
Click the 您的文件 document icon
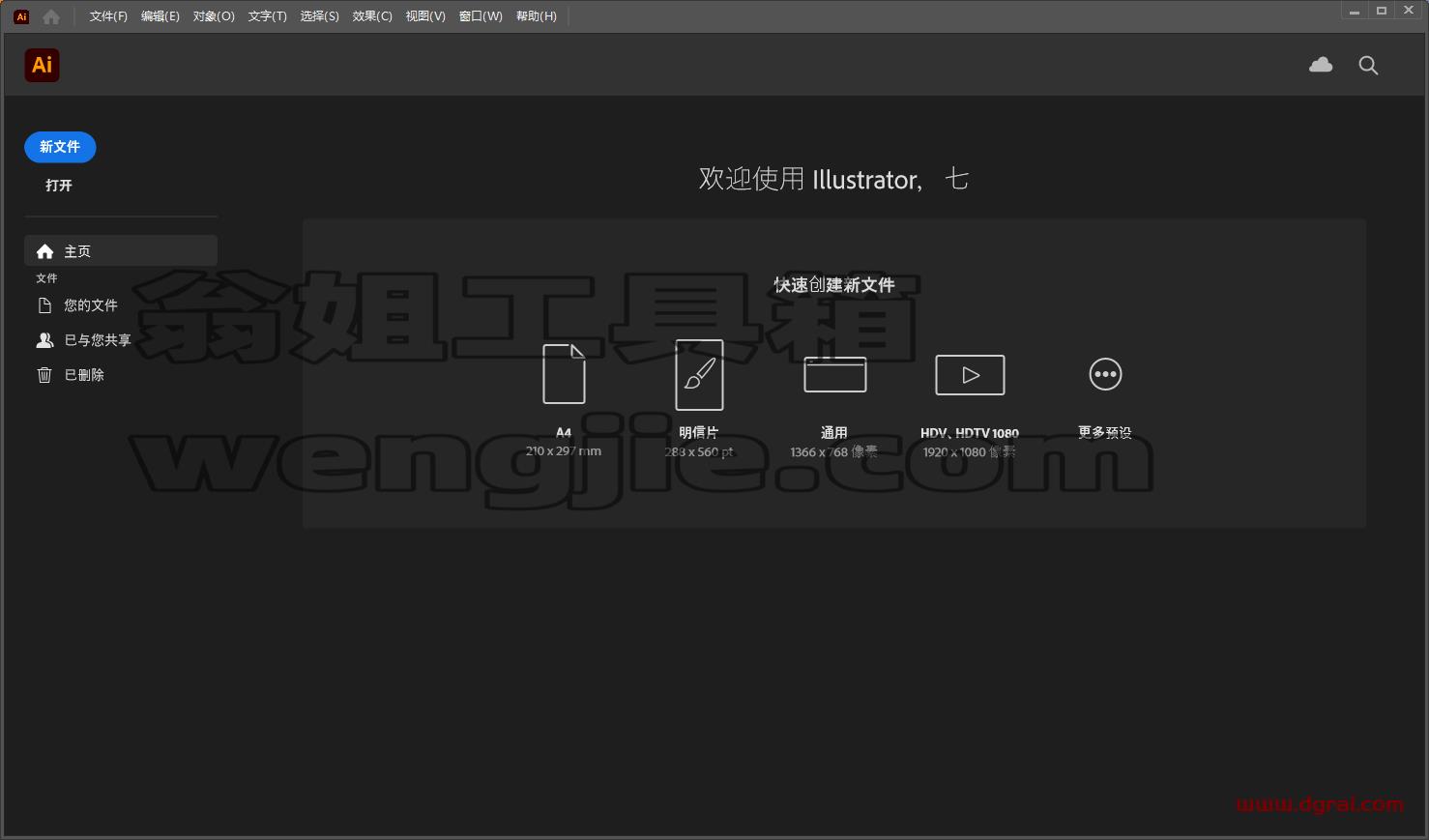pos(44,305)
